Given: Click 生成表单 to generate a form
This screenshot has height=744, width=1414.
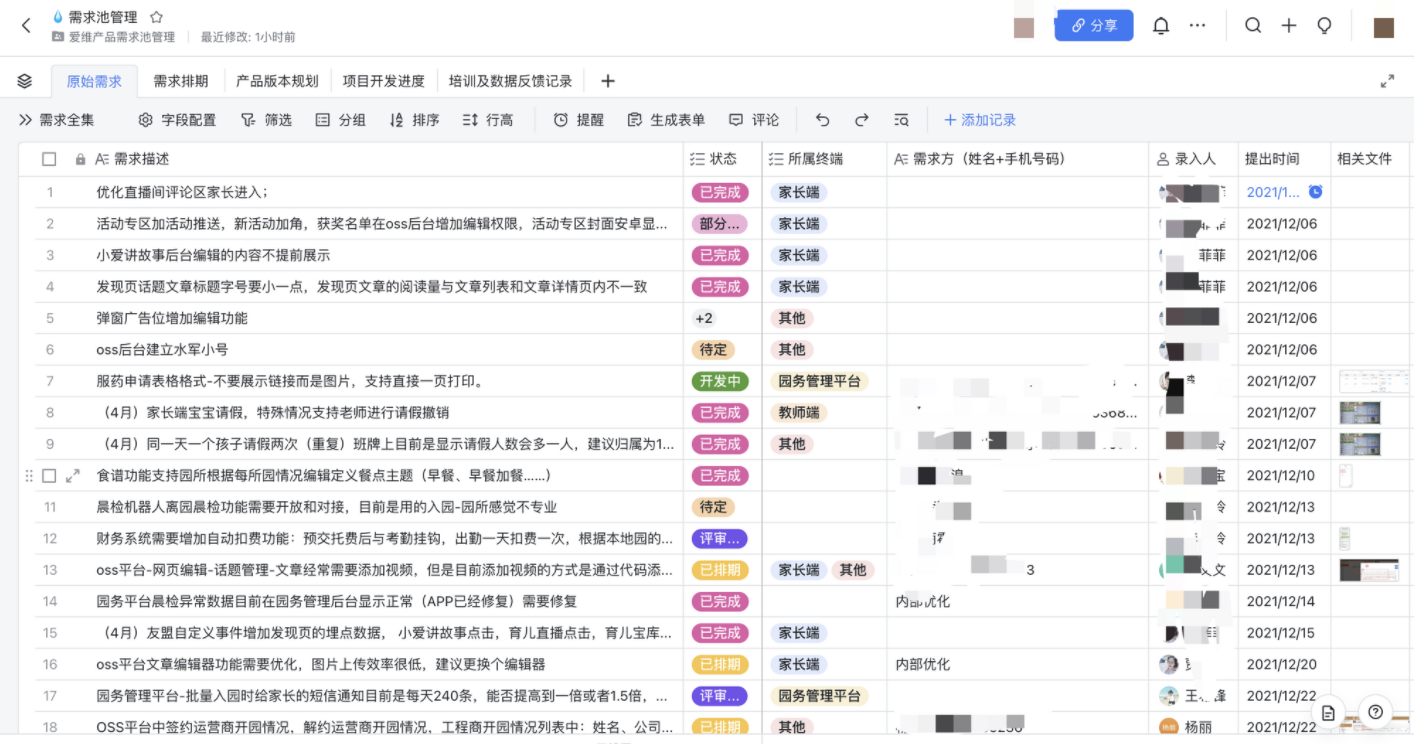Looking at the screenshot, I should [x=666, y=120].
